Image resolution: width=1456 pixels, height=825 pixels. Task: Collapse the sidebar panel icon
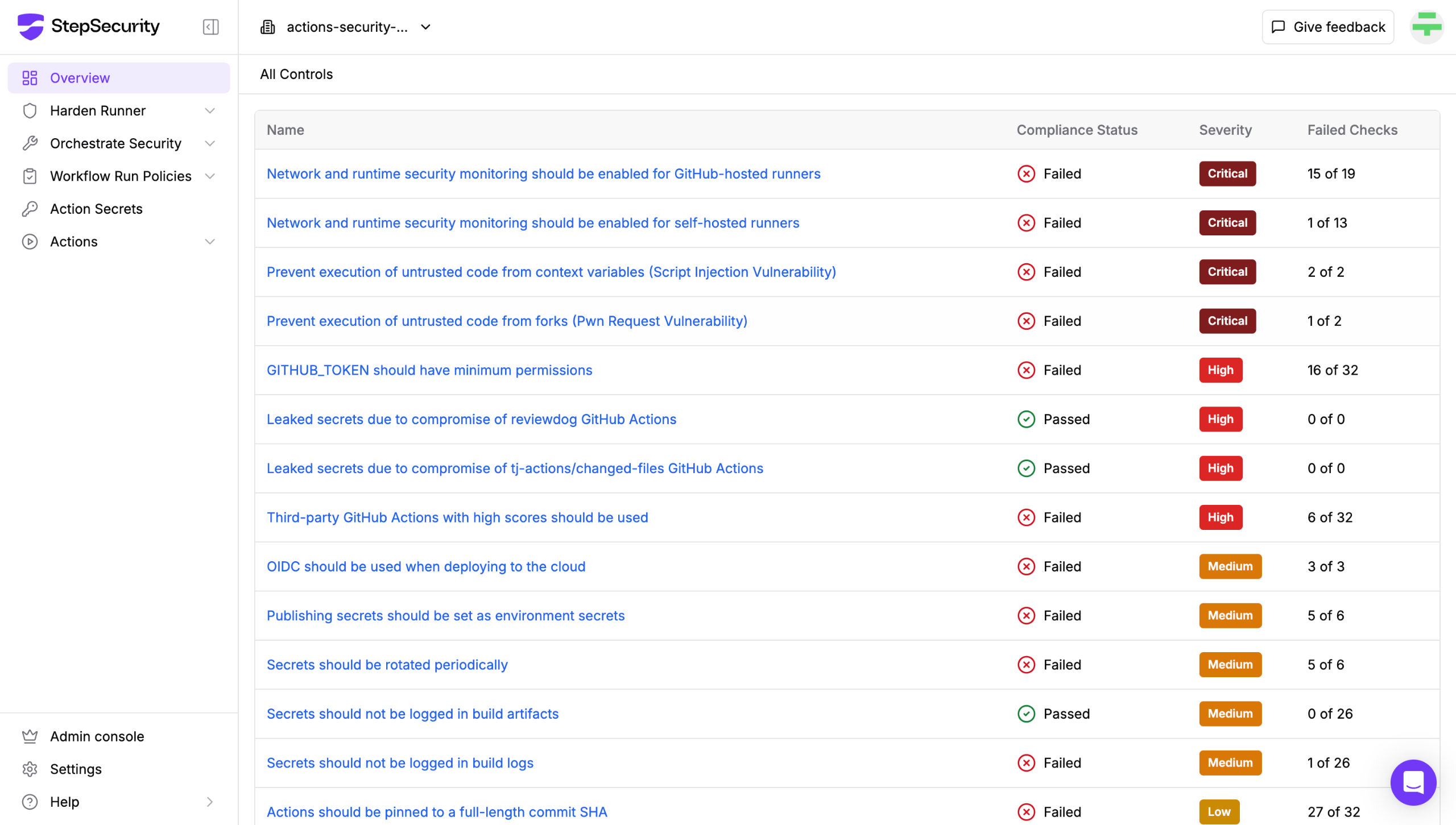click(210, 27)
